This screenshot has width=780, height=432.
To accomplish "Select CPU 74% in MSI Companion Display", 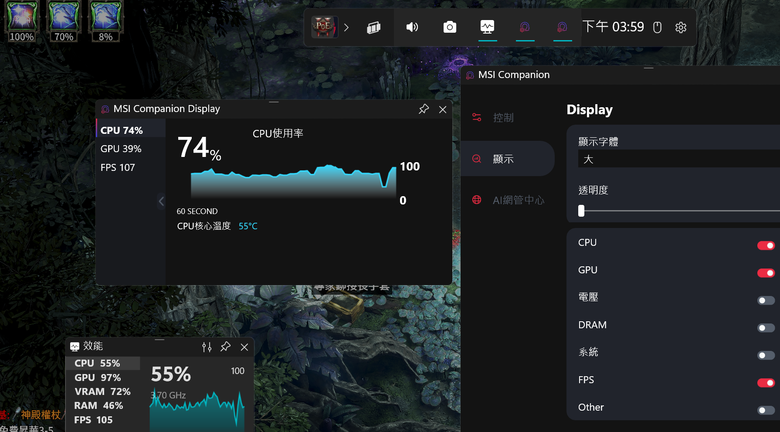I will (x=131, y=130).
